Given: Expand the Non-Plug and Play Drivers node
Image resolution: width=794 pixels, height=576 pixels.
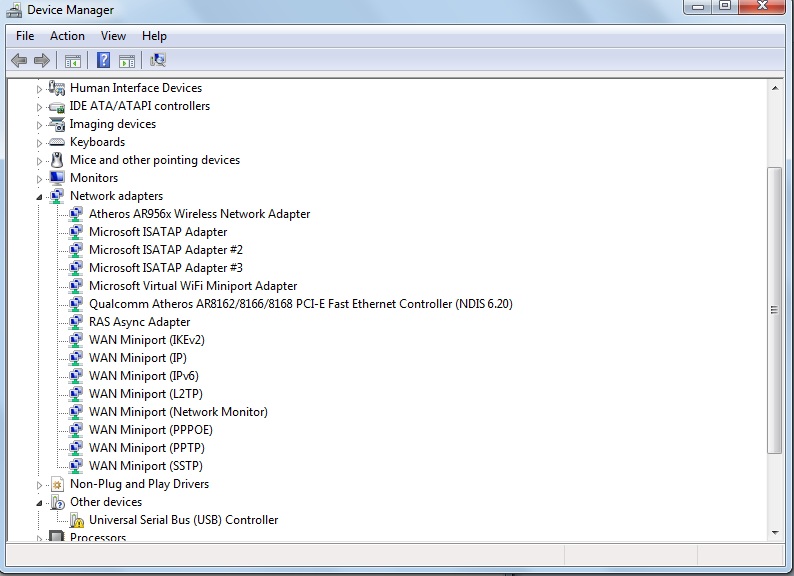Looking at the screenshot, I should (x=39, y=485).
